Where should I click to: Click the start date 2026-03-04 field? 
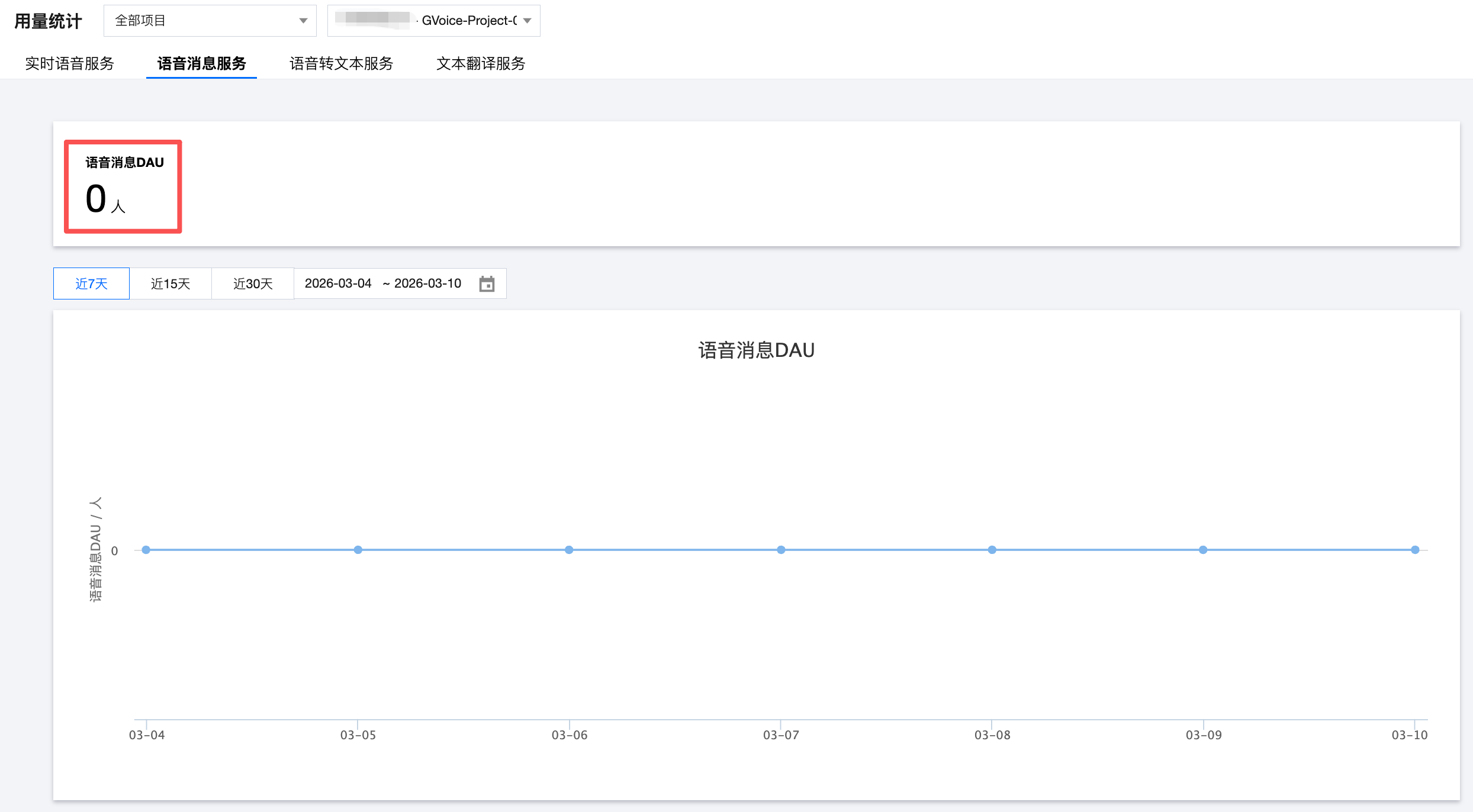click(338, 283)
